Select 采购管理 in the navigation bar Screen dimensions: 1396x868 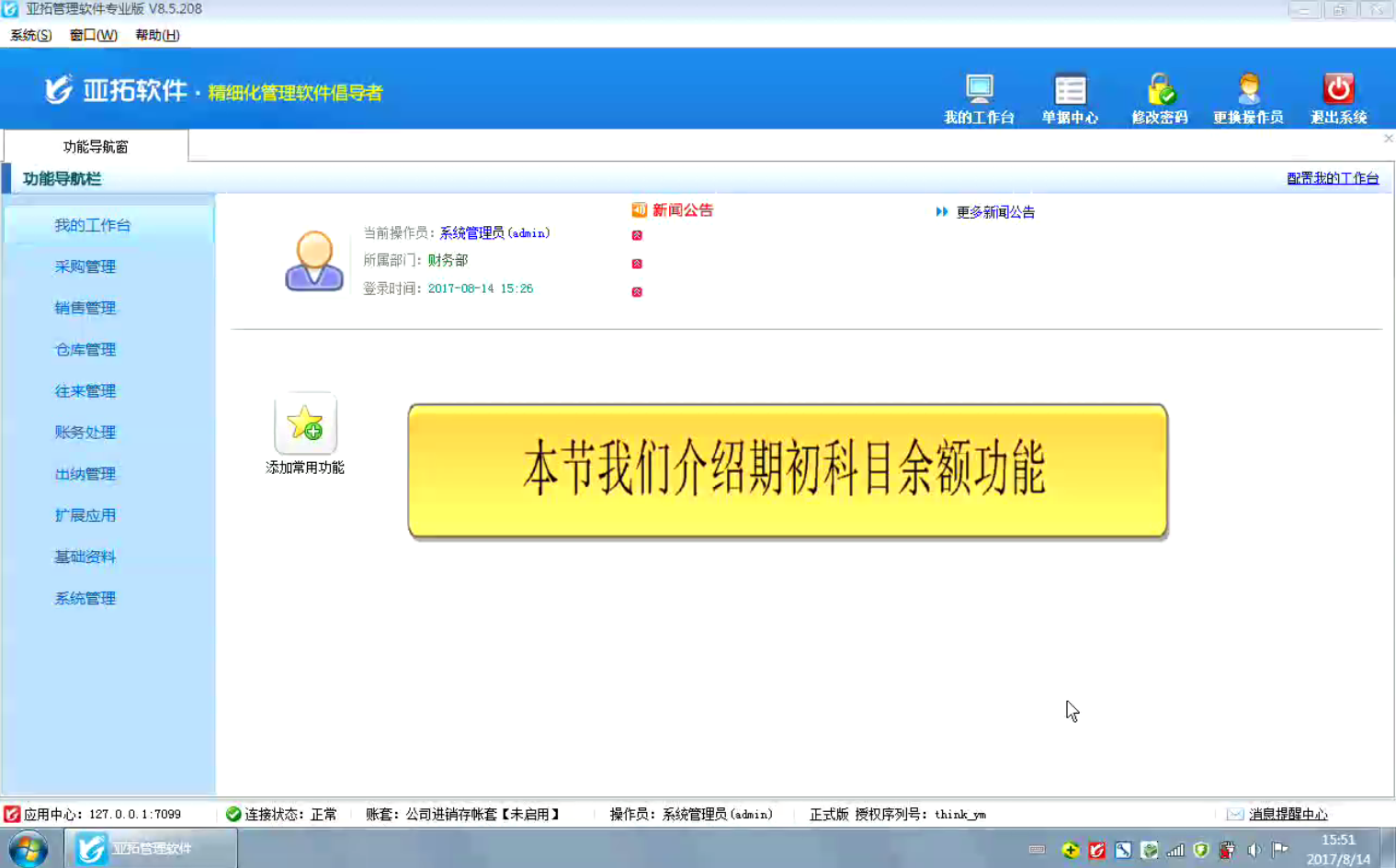(85, 266)
